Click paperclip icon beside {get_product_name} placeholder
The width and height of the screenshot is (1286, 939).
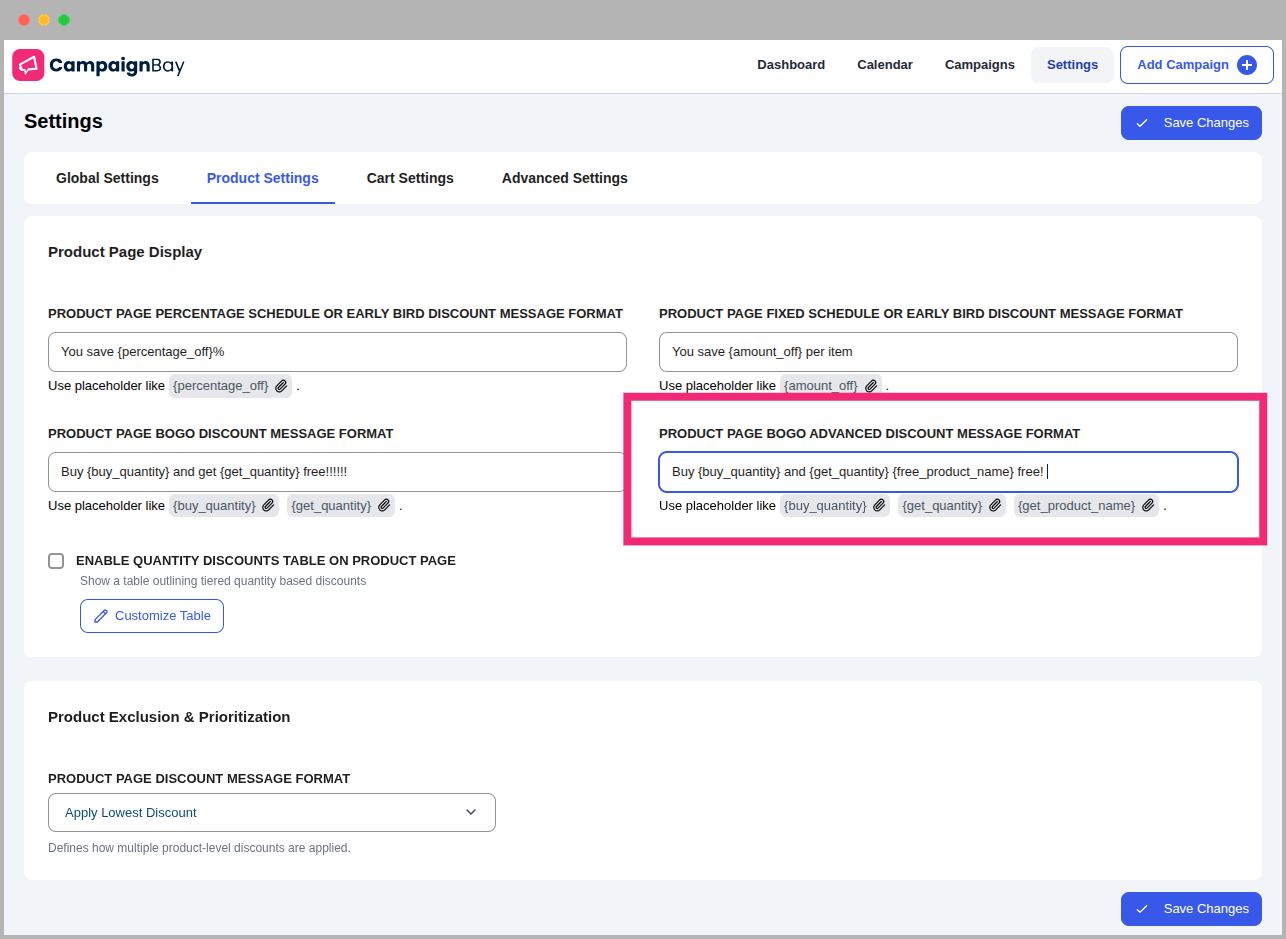(x=1148, y=506)
